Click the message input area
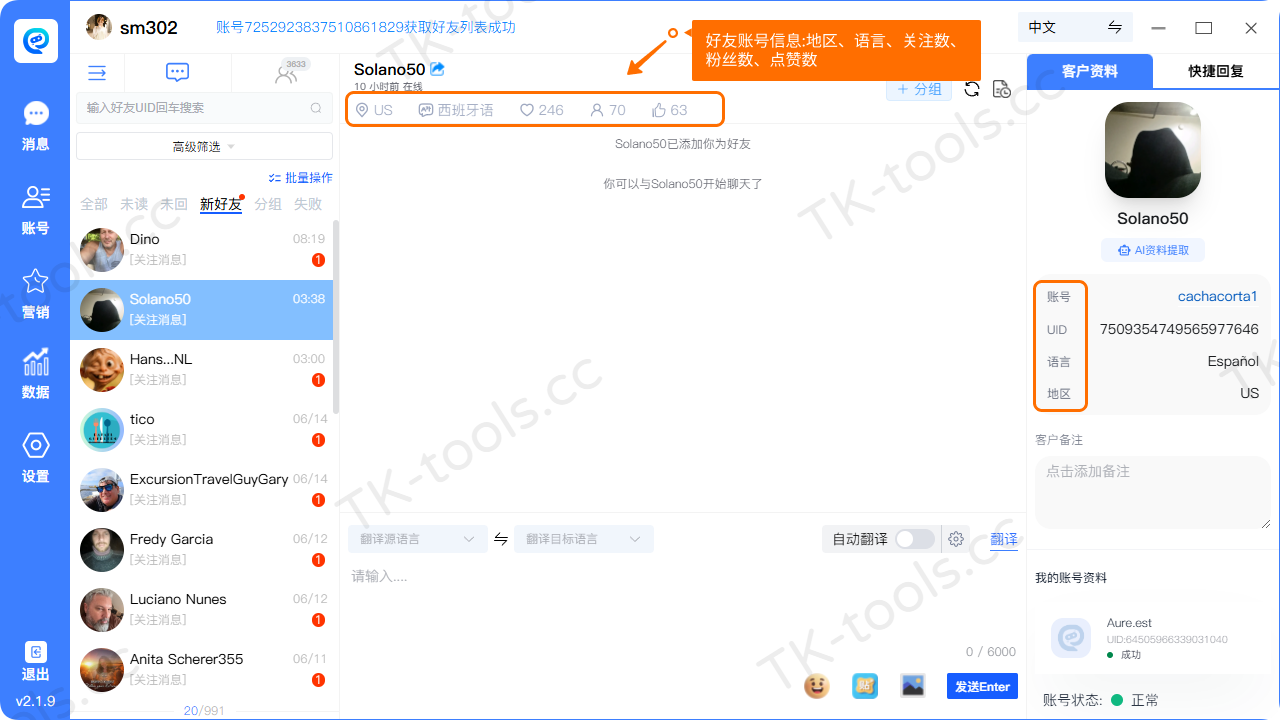The image size is (1280, 720). pyautogui.click(x=683, y=605)
